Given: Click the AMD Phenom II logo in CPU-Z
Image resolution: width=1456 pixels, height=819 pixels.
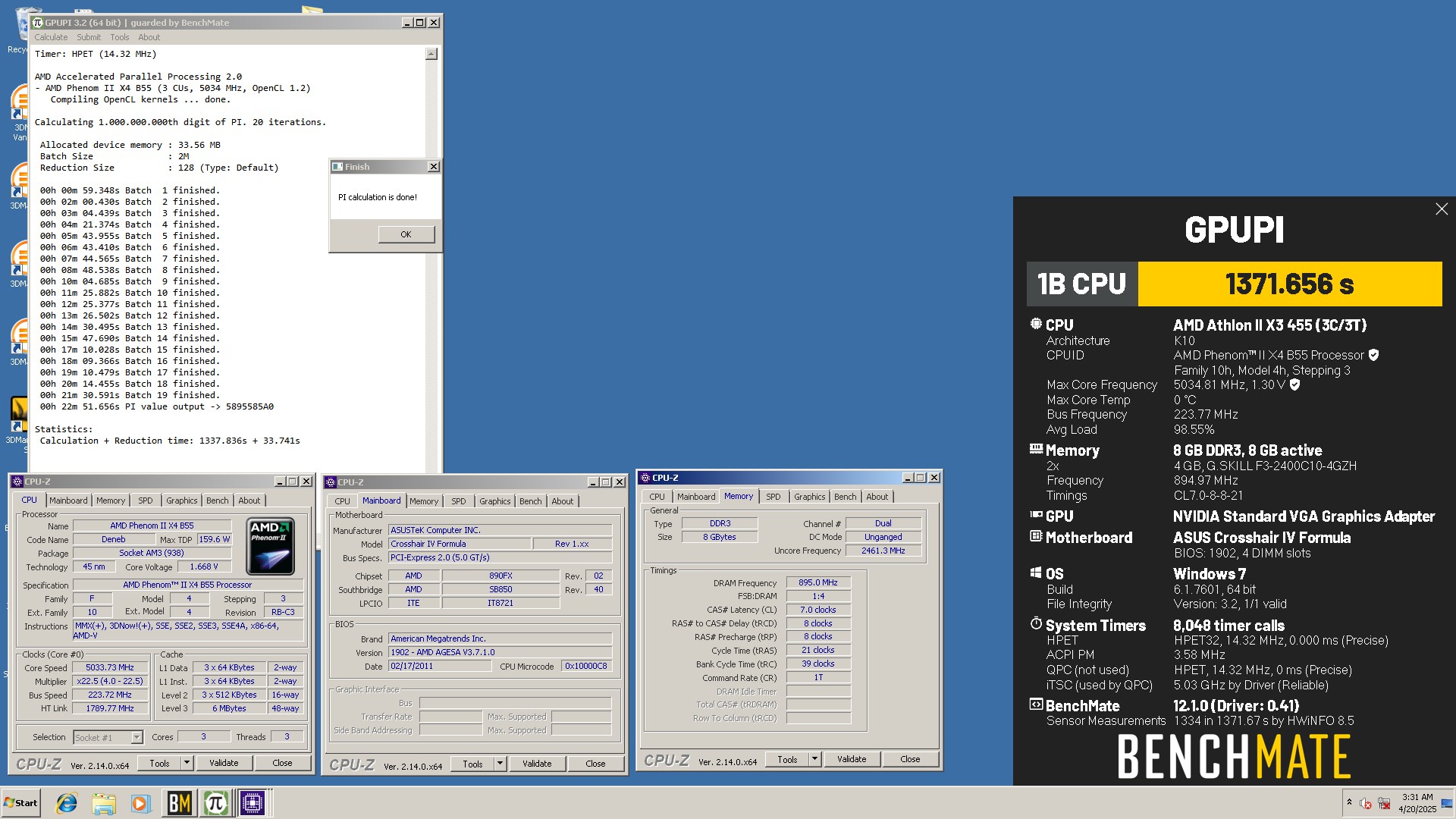Looking at the screenshot, I should [x=271, y=546].
